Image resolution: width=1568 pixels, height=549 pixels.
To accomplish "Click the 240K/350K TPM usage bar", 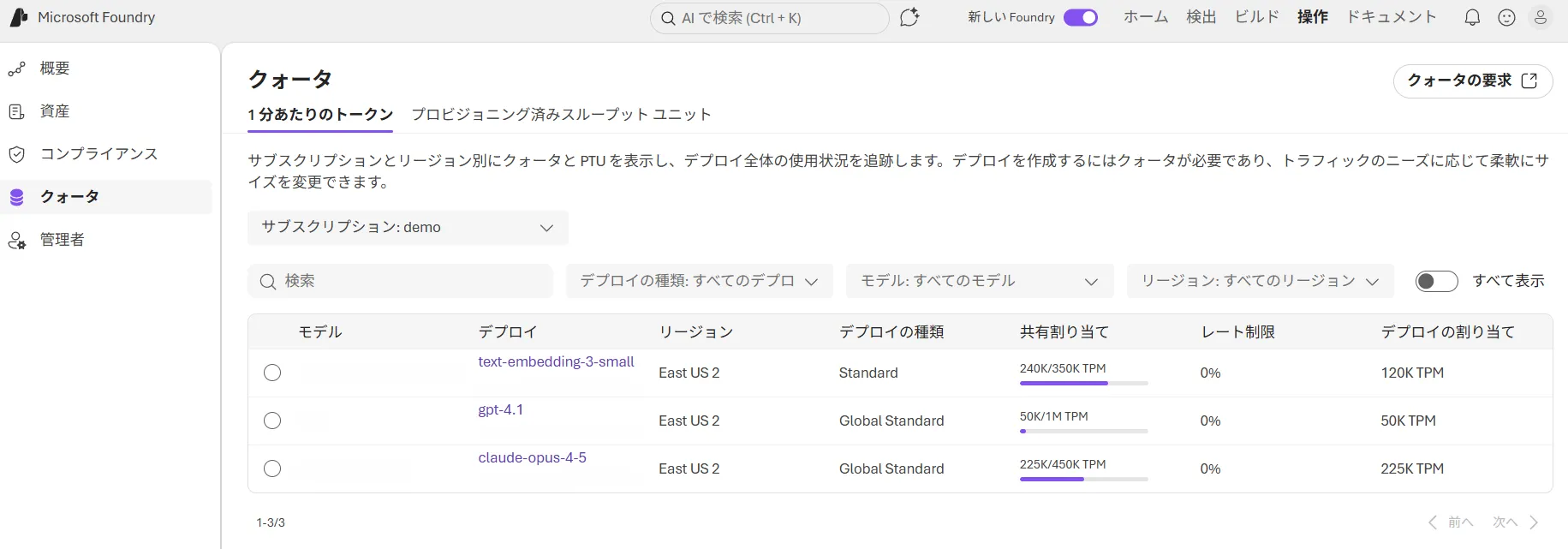I will click(x=1083, y=383).
